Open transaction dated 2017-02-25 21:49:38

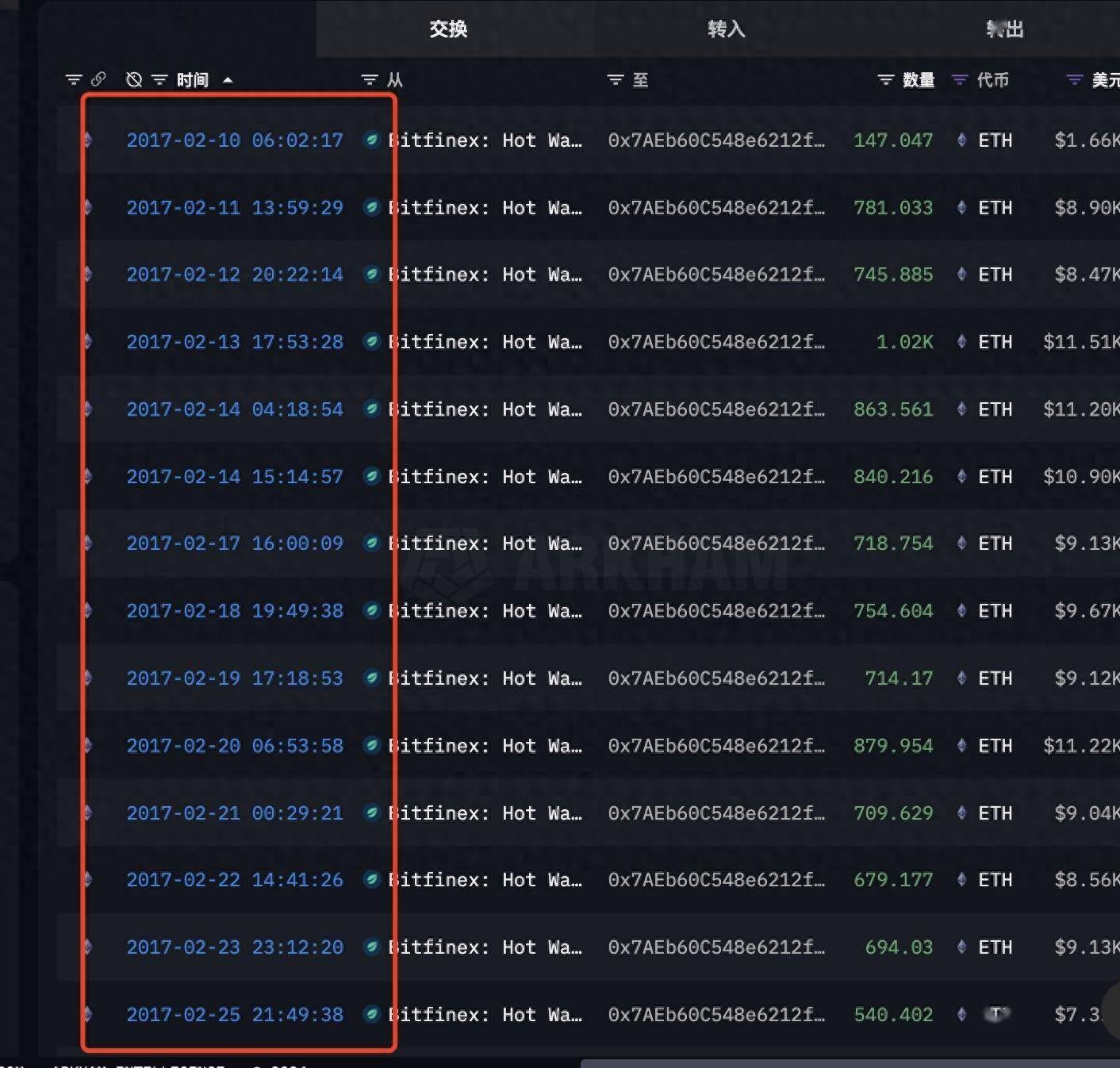235,1015
